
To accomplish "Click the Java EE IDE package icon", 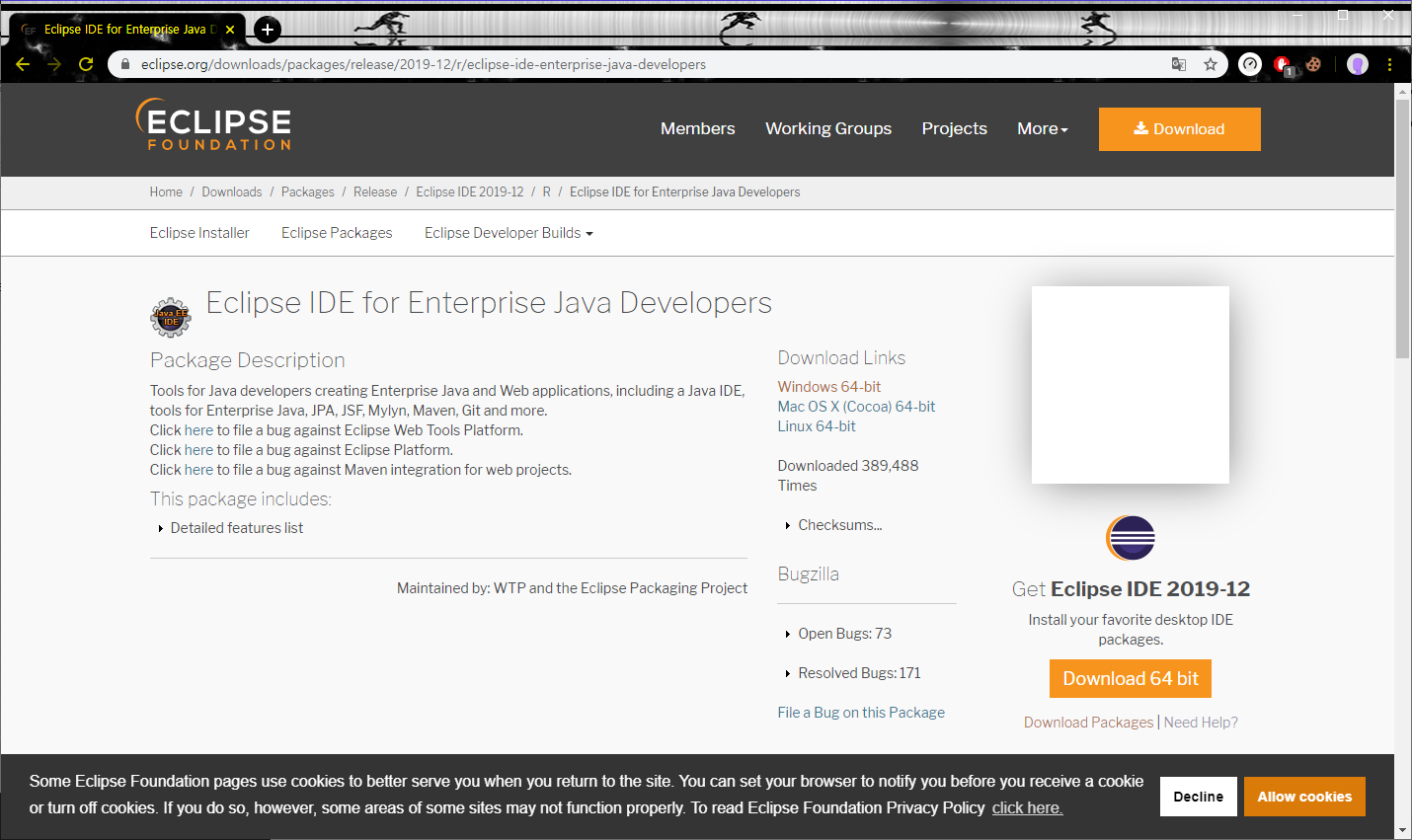I will 171,318.
